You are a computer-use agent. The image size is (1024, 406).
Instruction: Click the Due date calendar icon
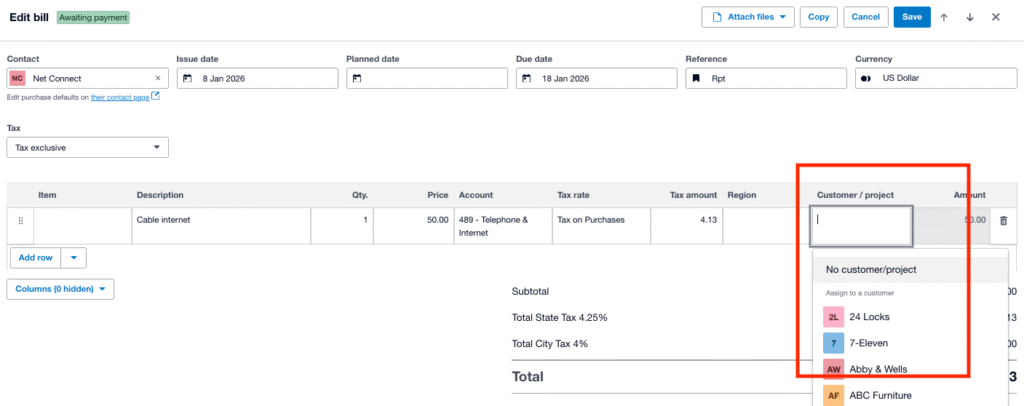click(x=527, y=78)
